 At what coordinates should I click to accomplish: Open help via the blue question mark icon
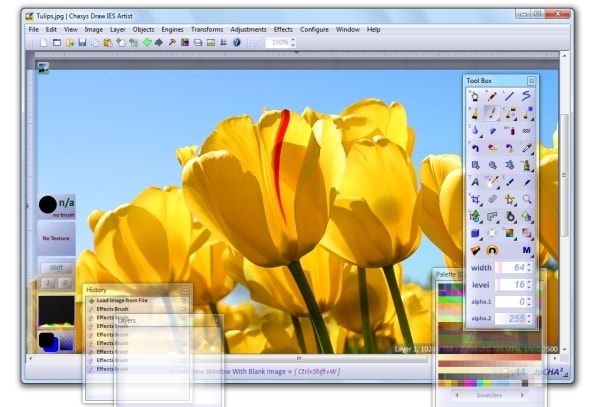[x=237, y=42]
